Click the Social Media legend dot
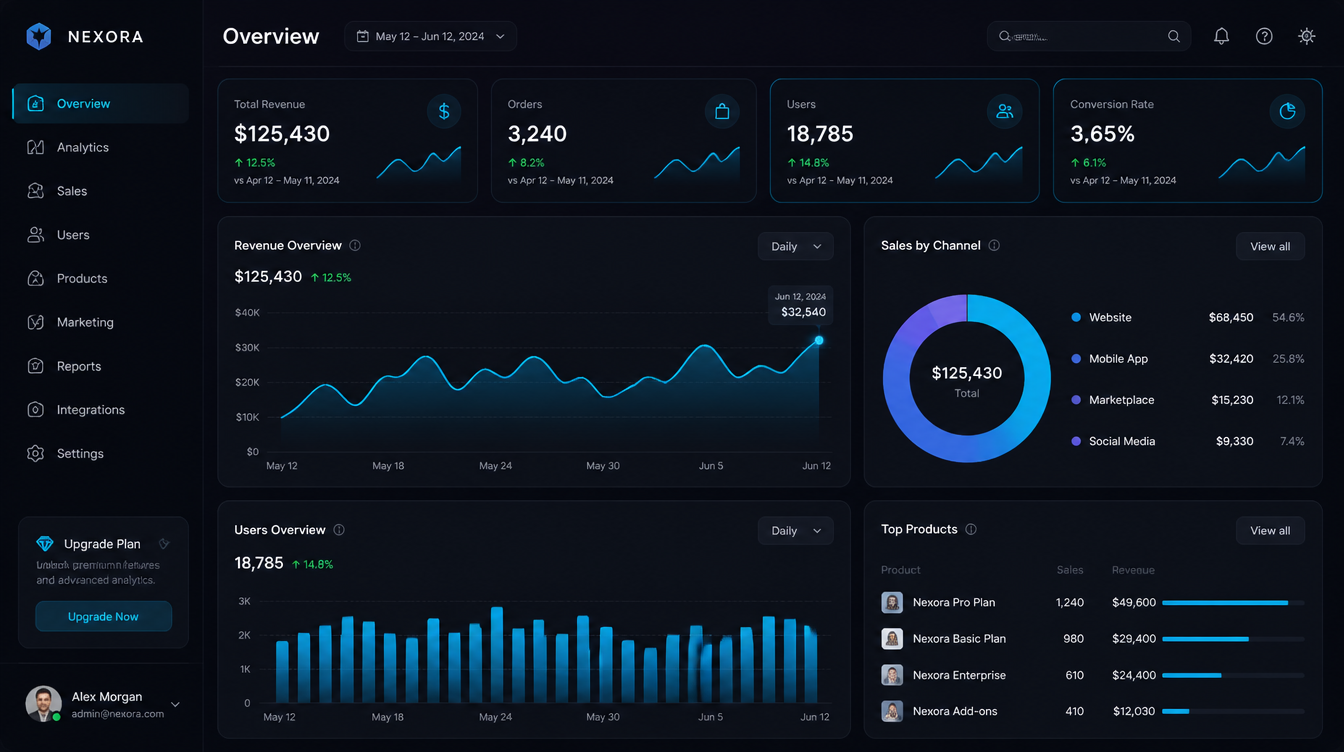1344x752 pixels. pos(1076,441)
